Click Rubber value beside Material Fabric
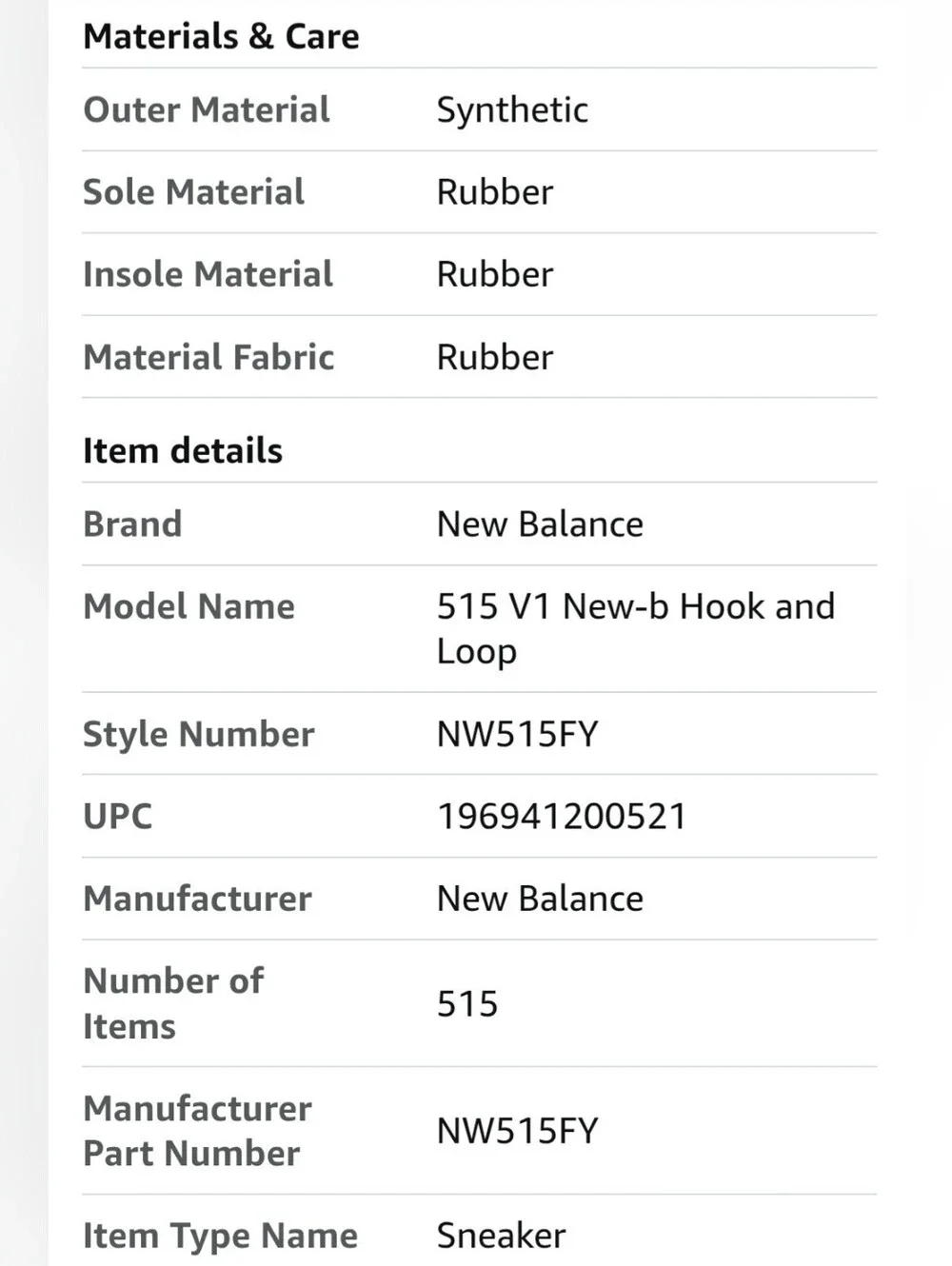Image resolution: width=952 pixels, height=1266 pixels. [495, 357]
